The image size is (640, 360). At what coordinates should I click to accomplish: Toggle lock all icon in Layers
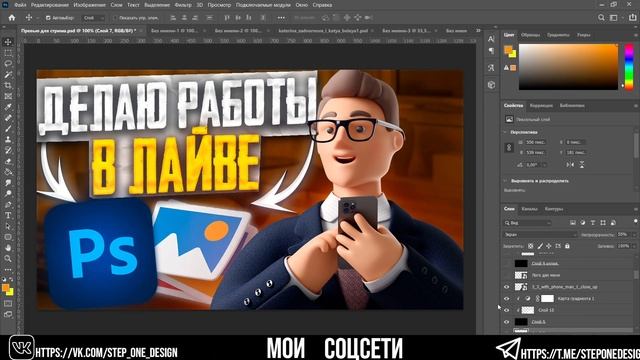(567, 246)
